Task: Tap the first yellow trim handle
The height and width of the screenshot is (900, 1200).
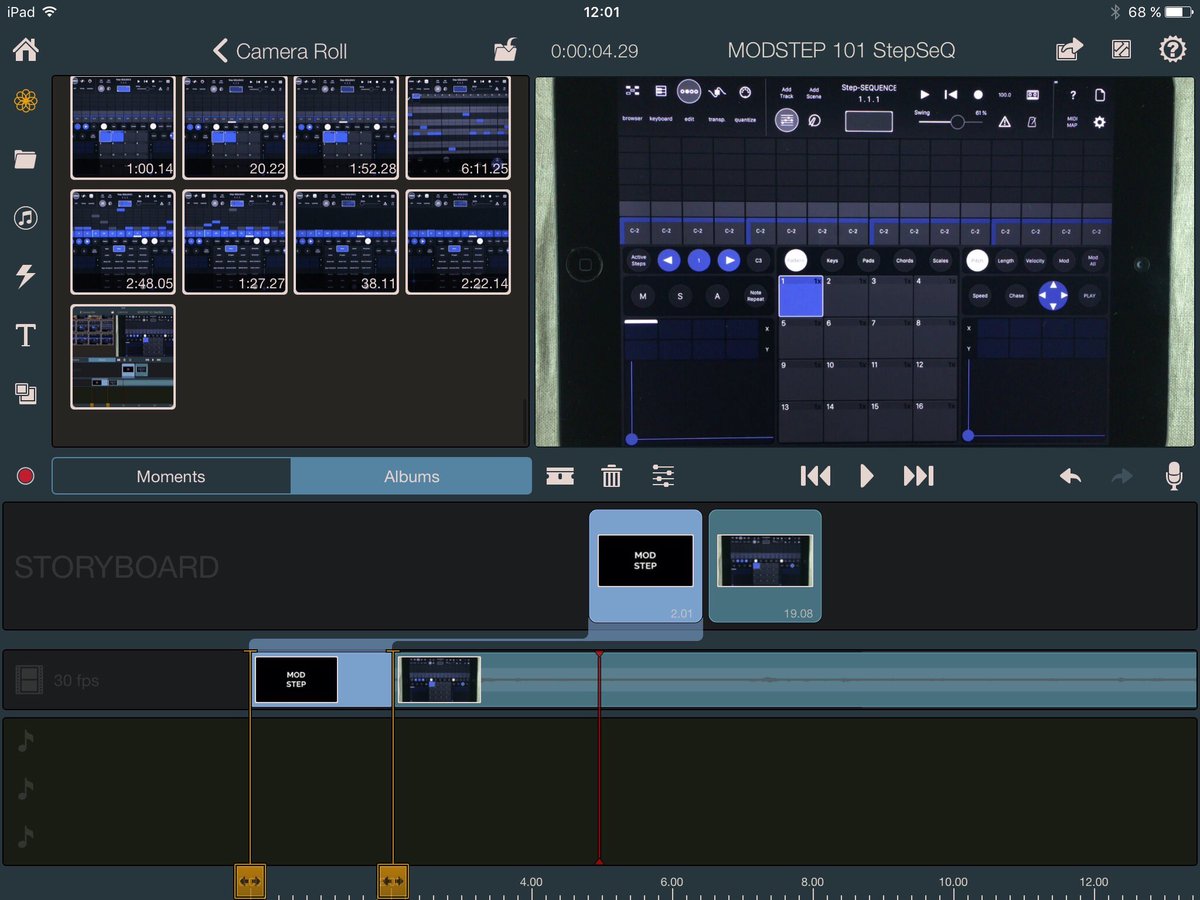Action: pos(250,881)
